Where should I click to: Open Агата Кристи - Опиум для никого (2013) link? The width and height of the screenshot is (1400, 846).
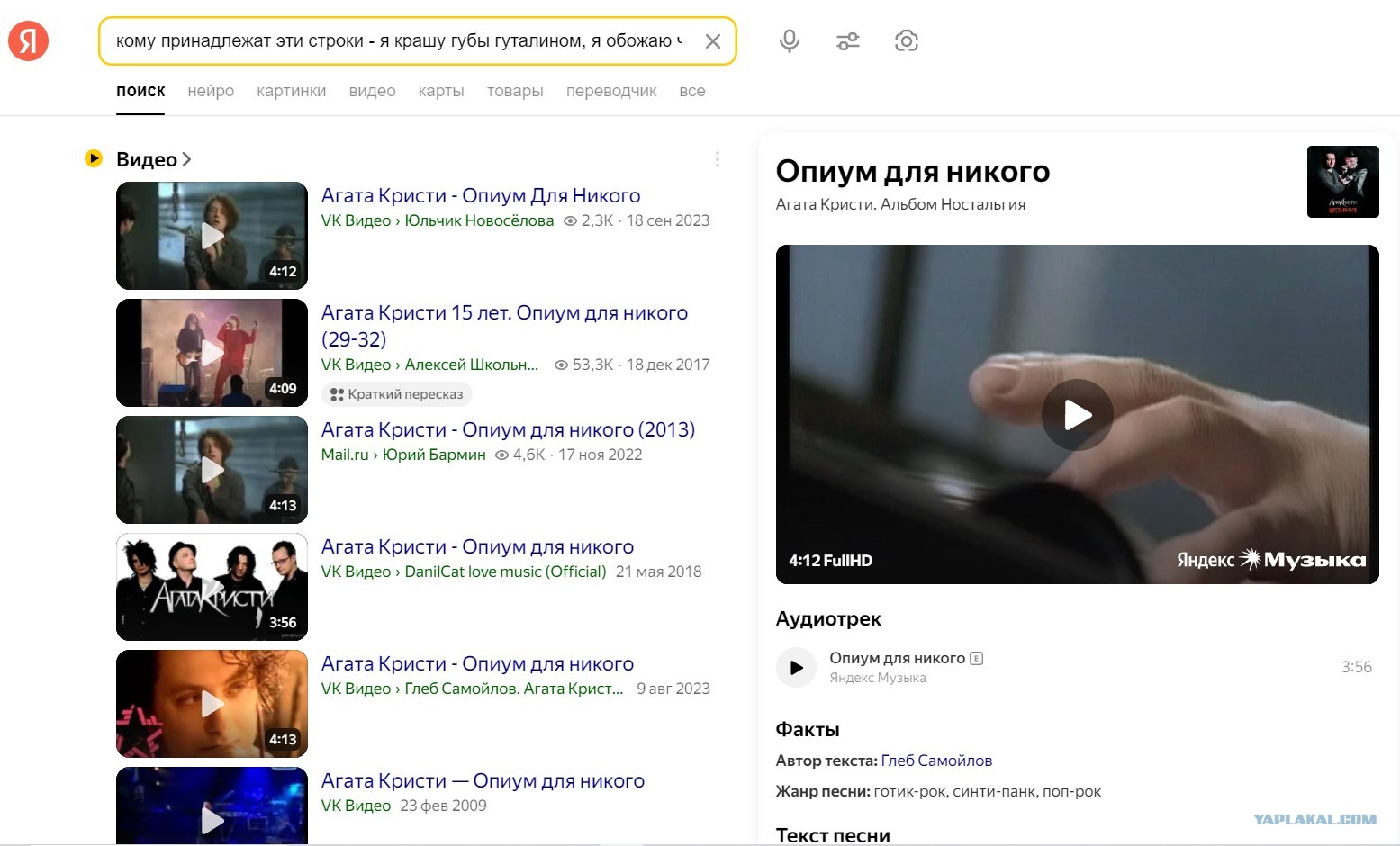pos(508,429)
